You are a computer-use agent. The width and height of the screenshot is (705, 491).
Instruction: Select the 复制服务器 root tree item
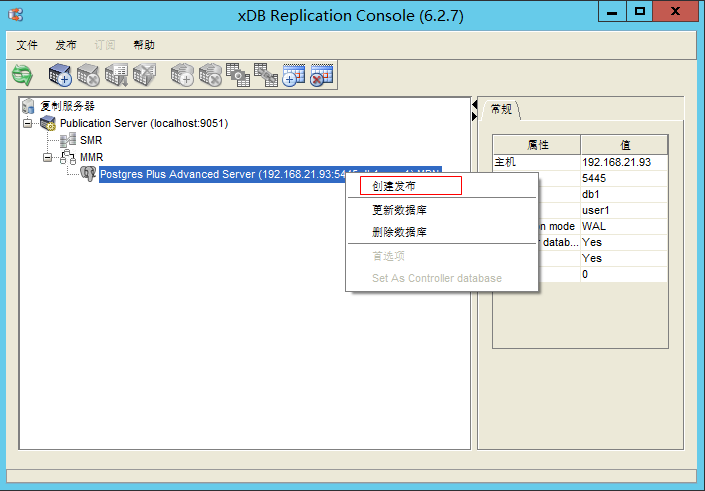pos(67,106)
